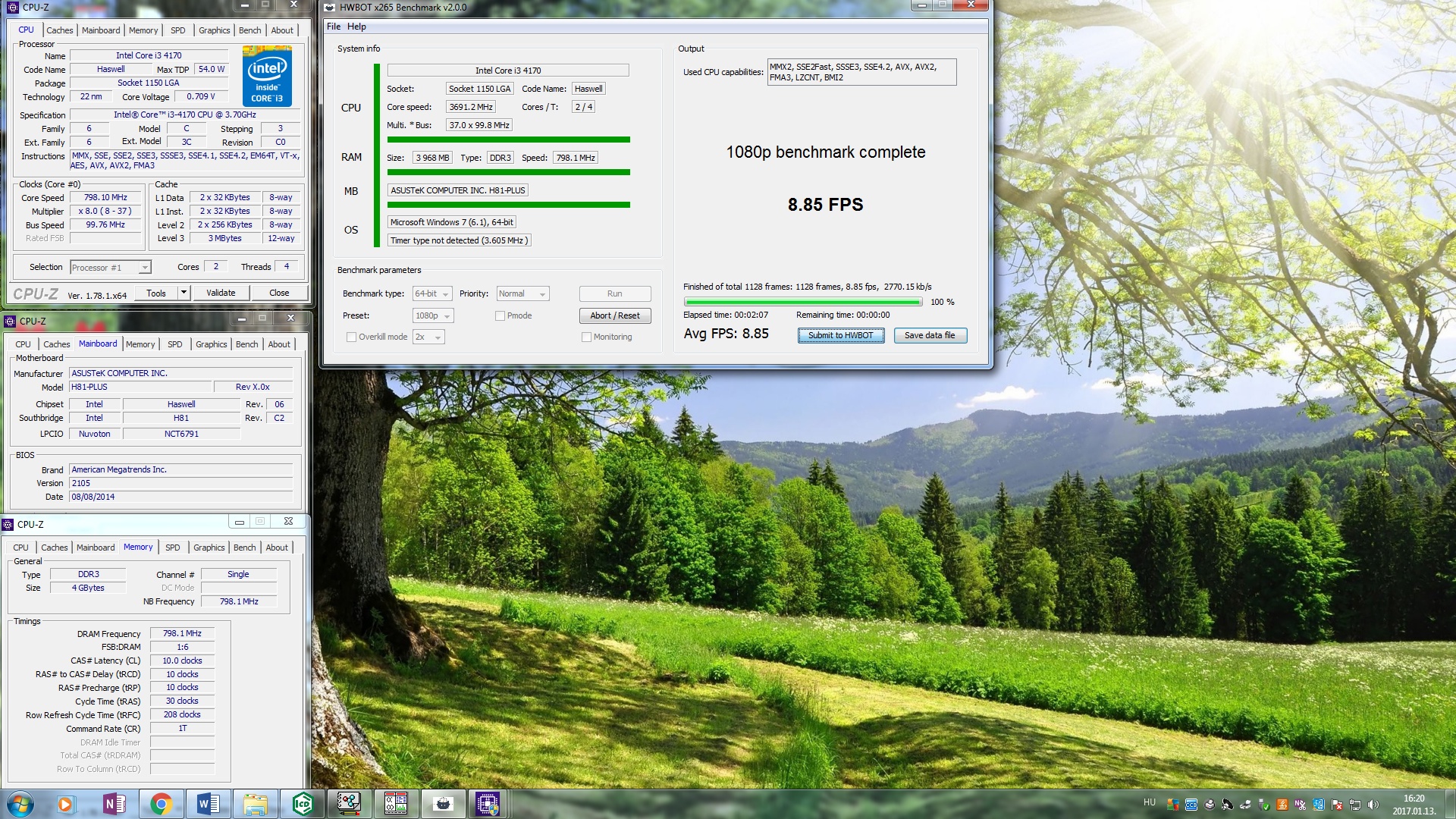1456x819 pixels.
Task: Click the CPU-Z Close button
Action: point(279,293)
